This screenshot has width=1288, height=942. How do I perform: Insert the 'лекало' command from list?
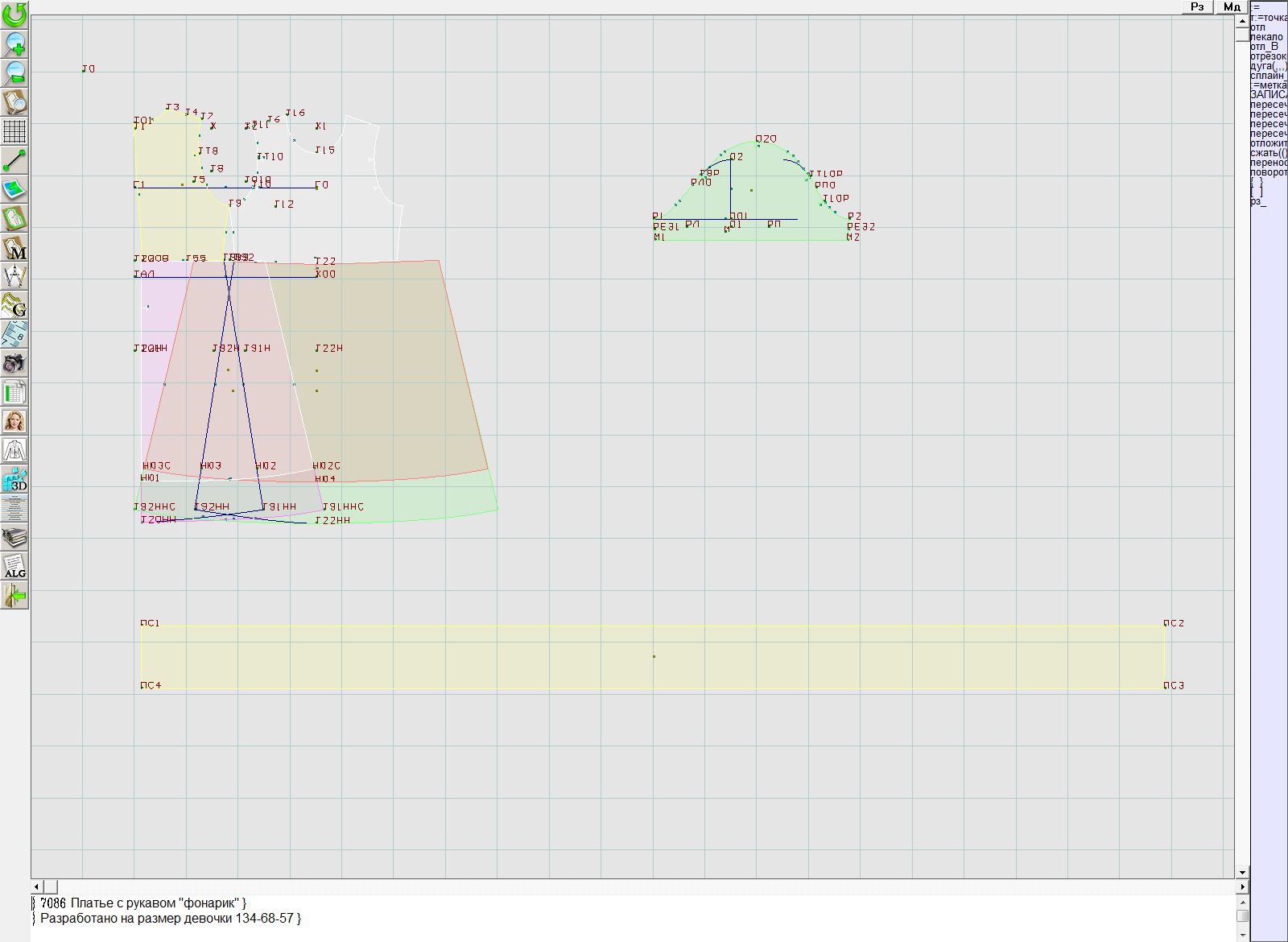tap(1266, 37)
